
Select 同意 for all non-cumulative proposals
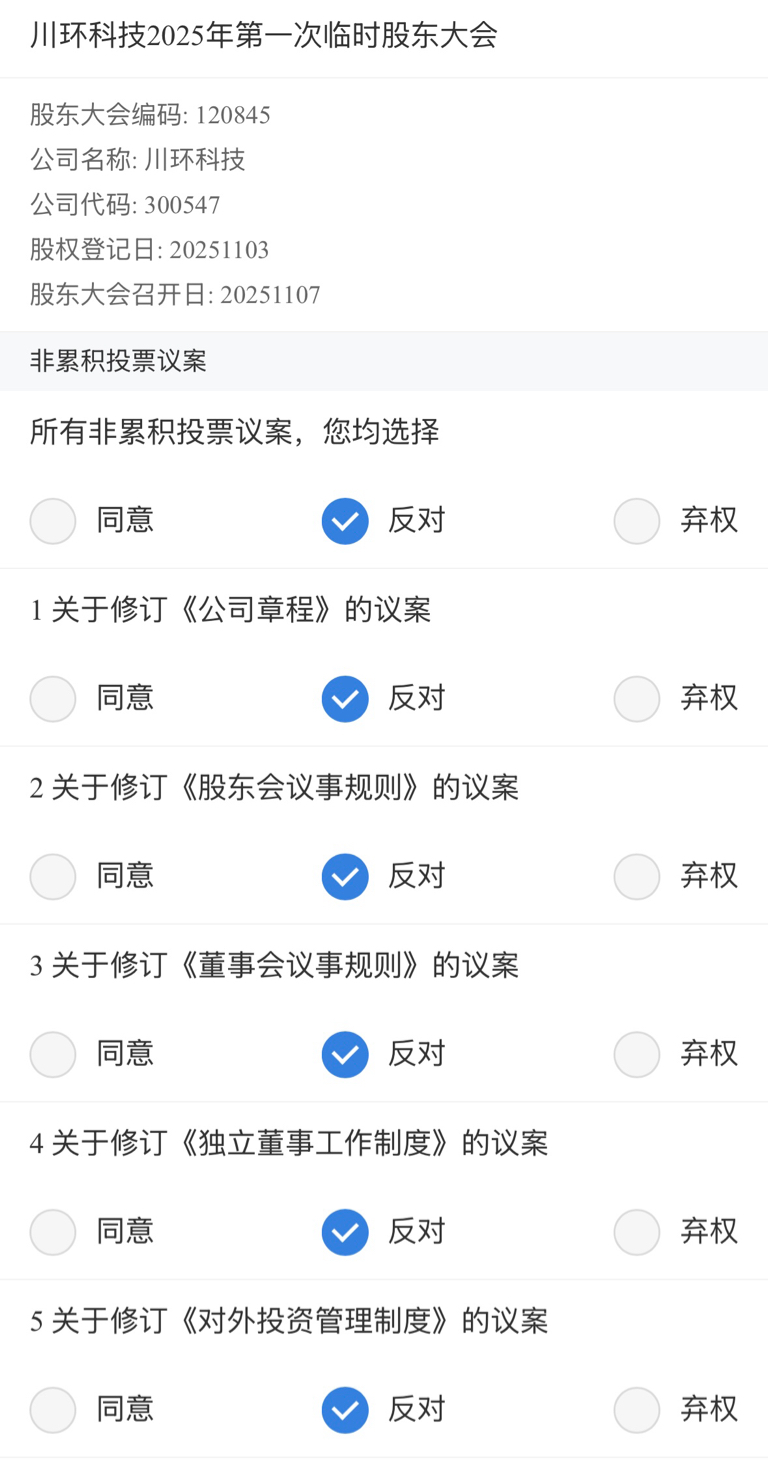point(53,521)
